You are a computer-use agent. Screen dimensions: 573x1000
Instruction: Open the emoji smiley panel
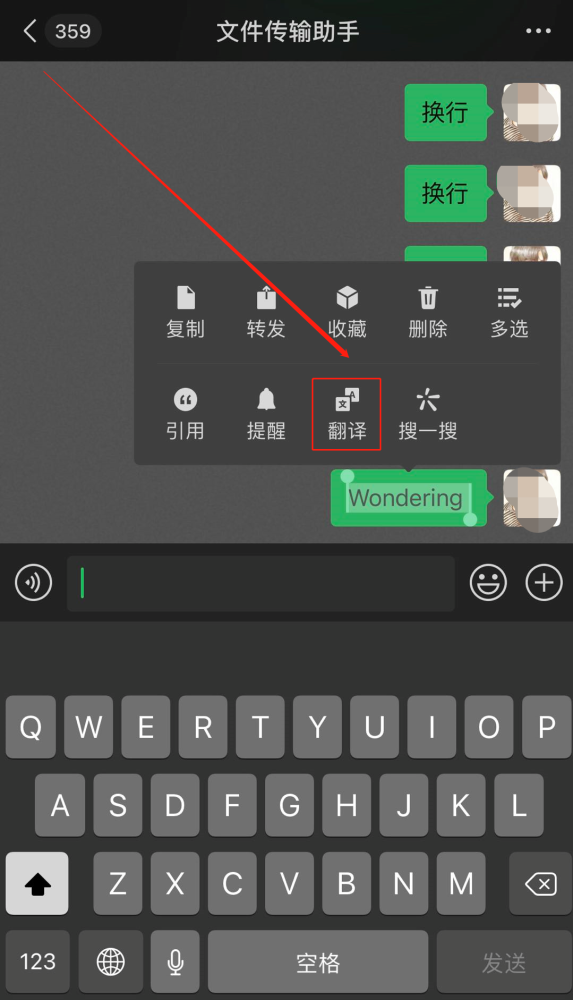(x=488, y=582)
